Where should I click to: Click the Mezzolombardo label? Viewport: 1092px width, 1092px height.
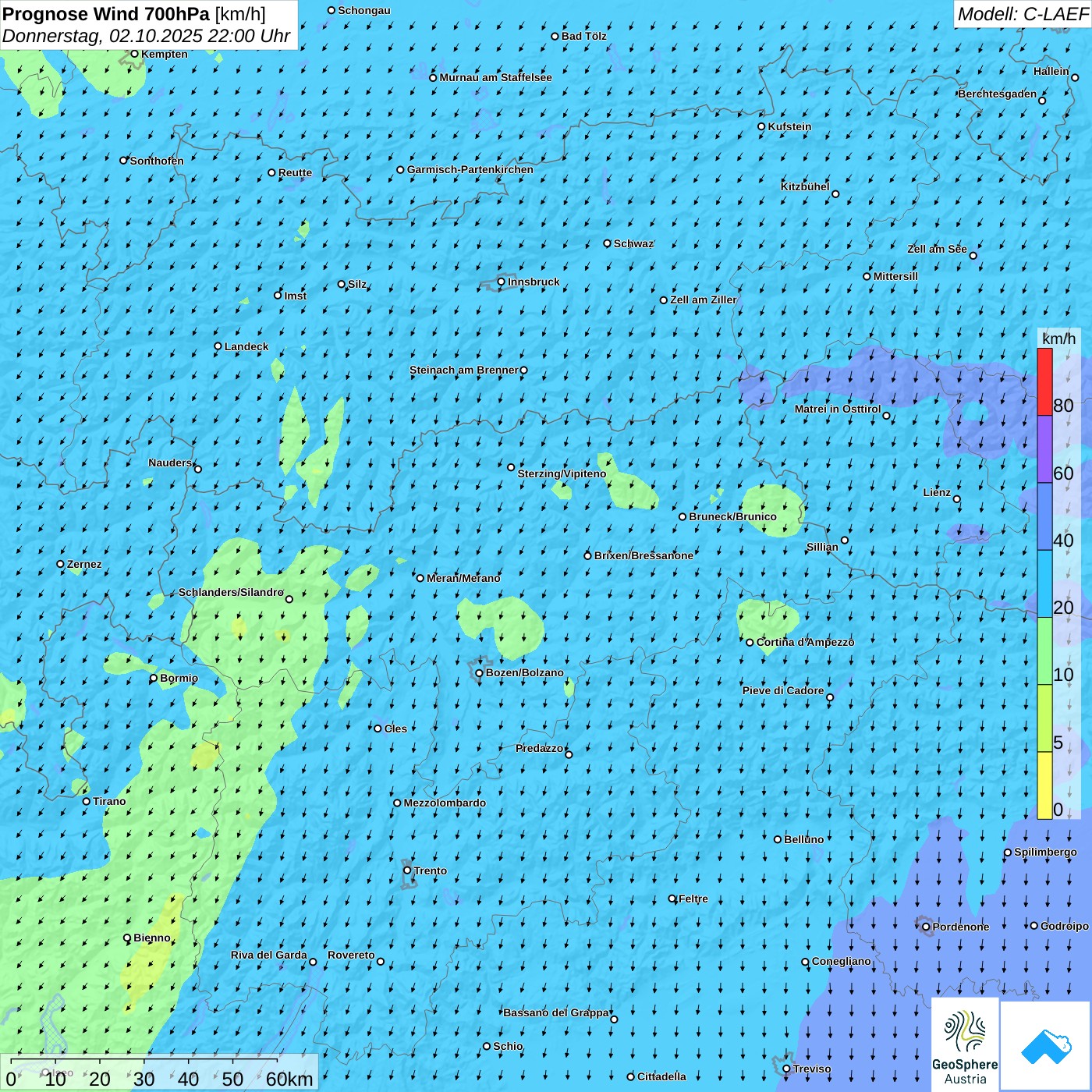(445, 803)
